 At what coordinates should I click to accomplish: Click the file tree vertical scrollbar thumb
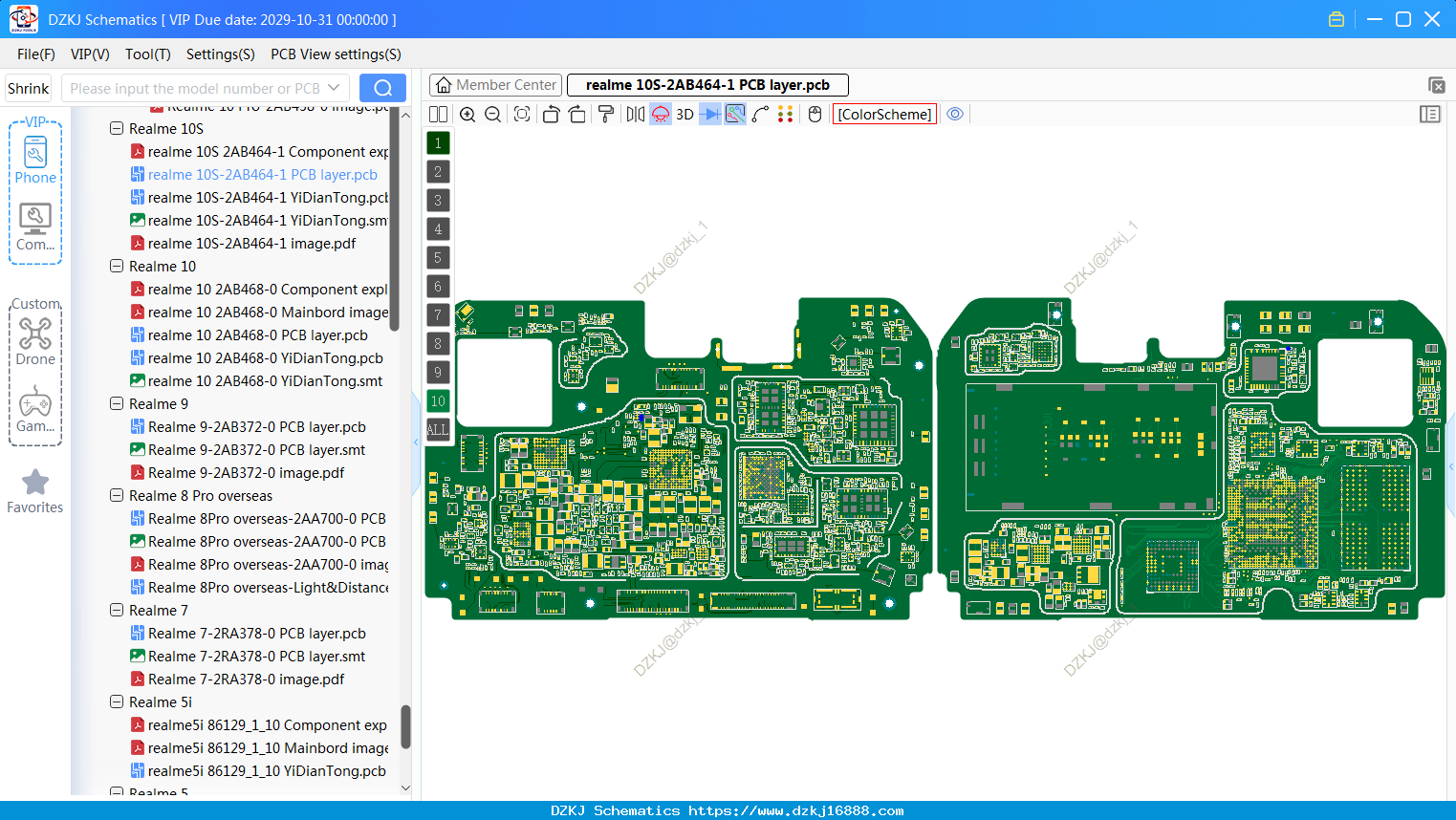coord(405,726)
